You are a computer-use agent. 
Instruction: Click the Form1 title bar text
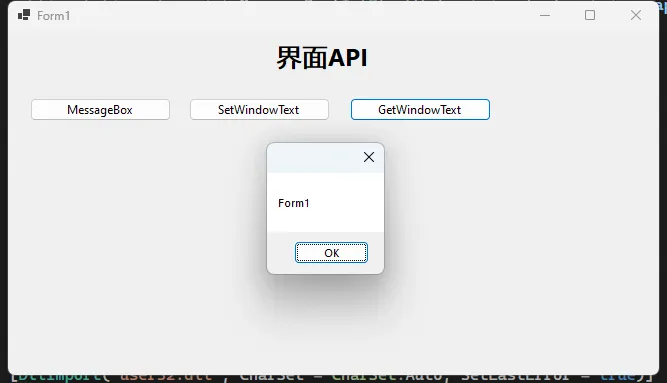(x=53, y=16)
